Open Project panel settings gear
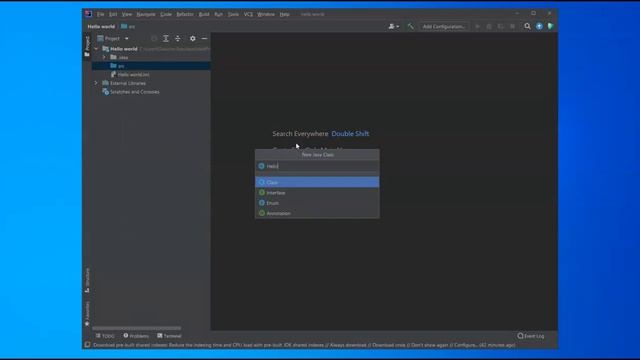 tap(193, 38)
